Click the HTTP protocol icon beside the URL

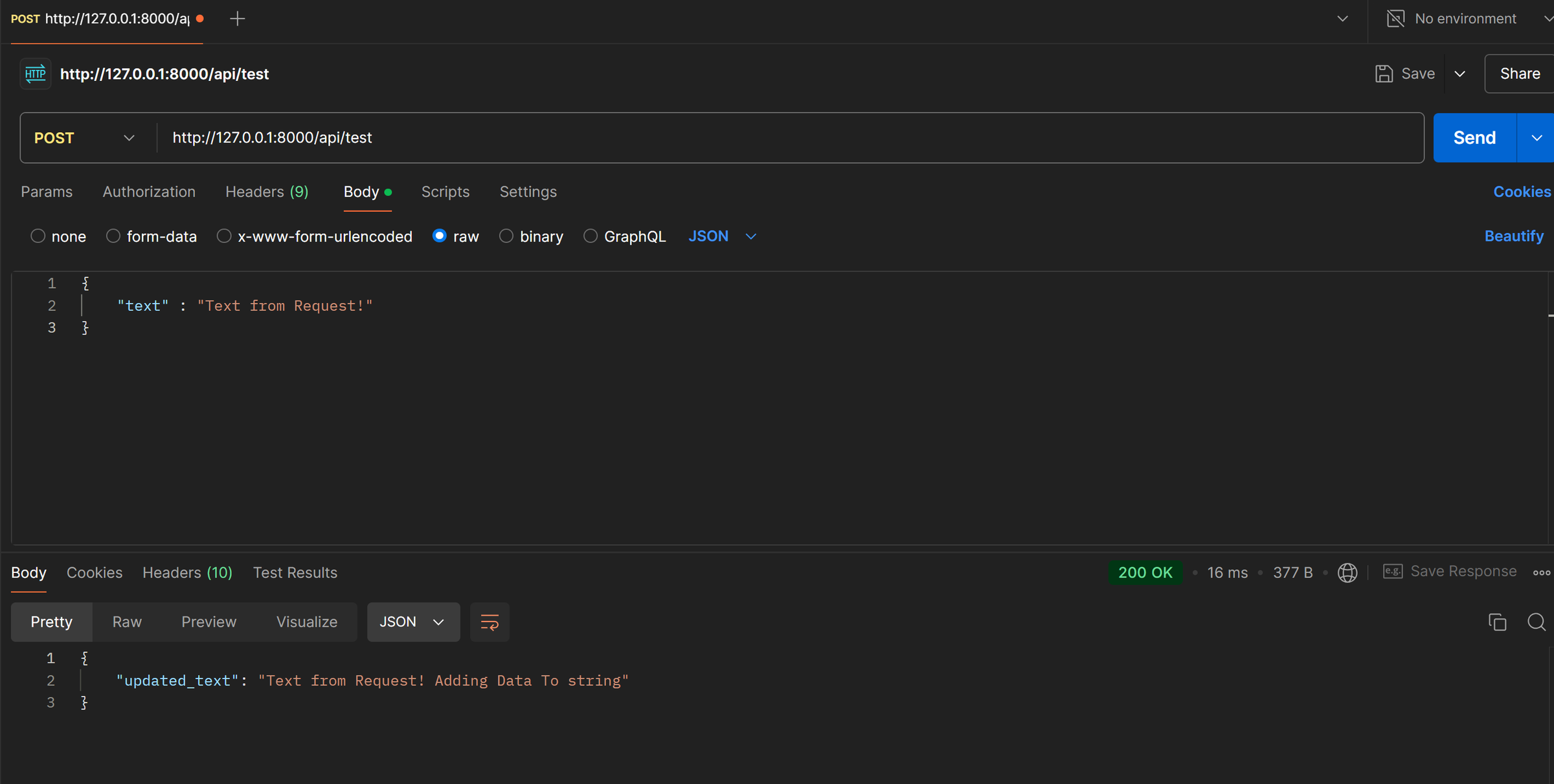point(35,73)
